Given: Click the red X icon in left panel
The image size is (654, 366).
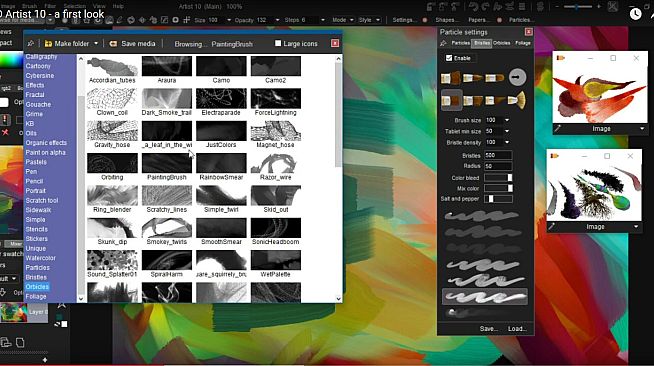Looking at the screenshot, I should pos(5,133).
